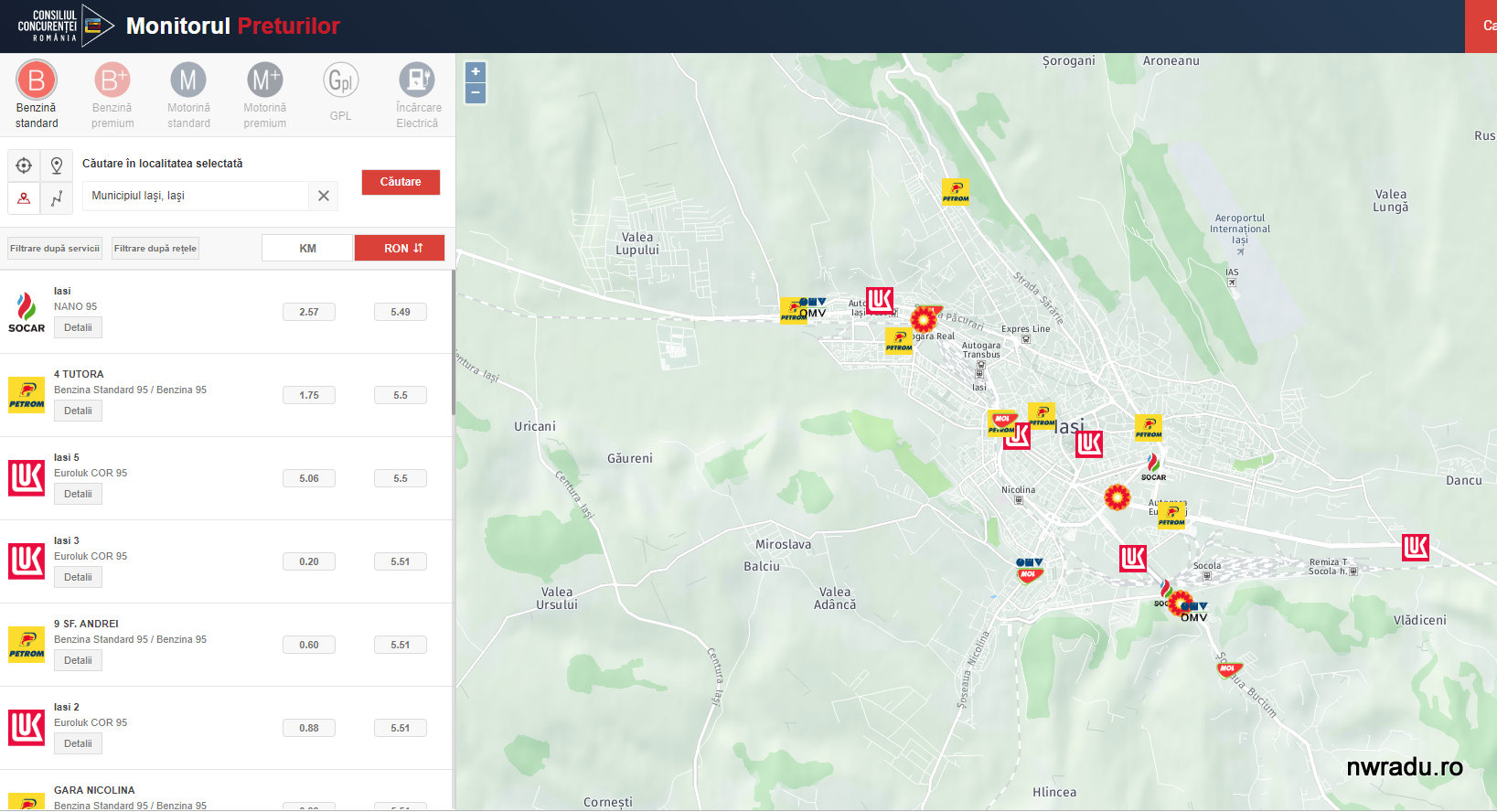Open Detalii for 4 TUTORA station
Viewport: 1497px width, 812px height.
click(x=78, y=411)
